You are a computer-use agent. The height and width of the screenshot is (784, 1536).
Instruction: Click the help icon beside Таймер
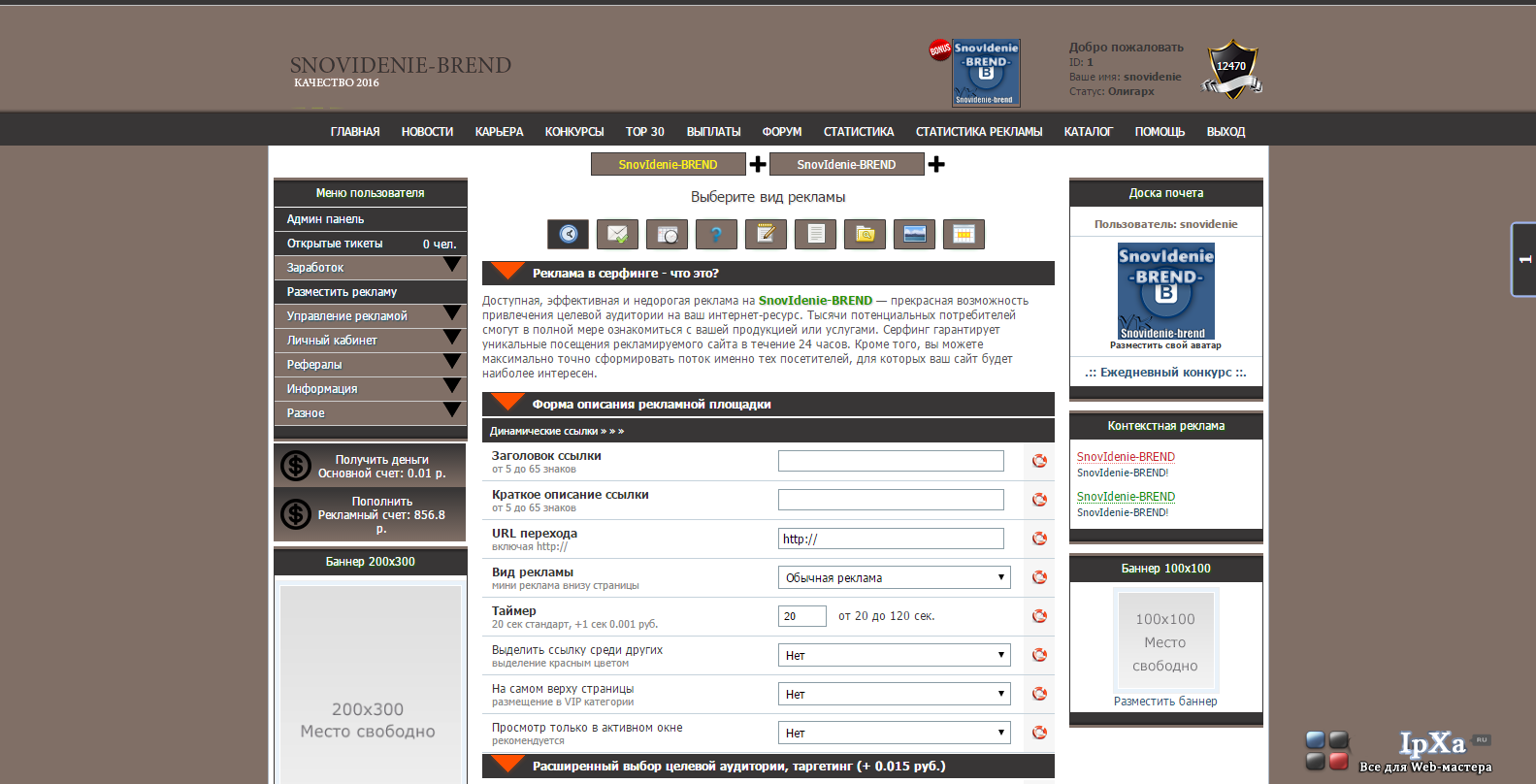click(x=1039, y=616)
